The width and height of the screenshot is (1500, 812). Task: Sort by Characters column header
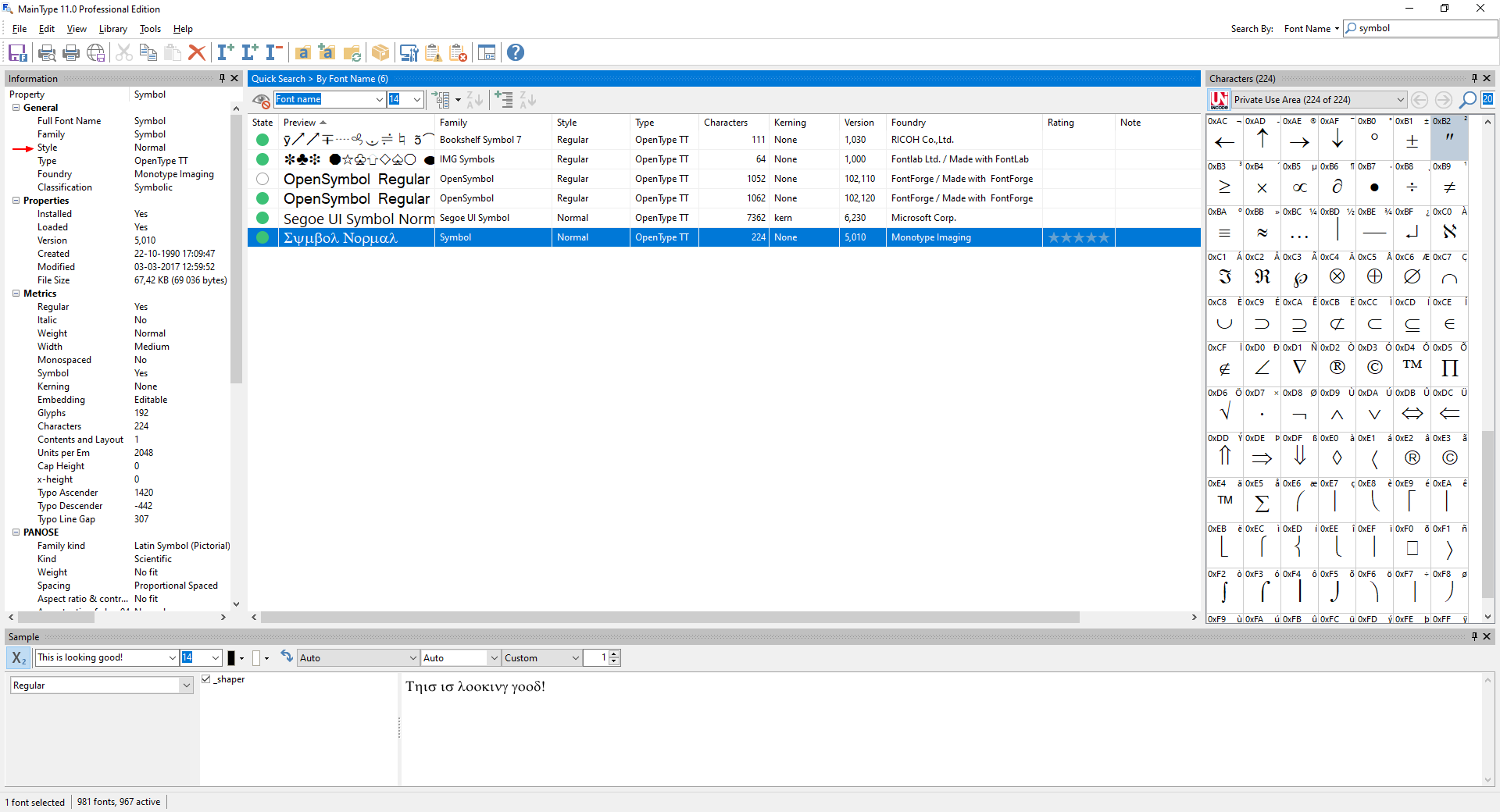point(734,123)
